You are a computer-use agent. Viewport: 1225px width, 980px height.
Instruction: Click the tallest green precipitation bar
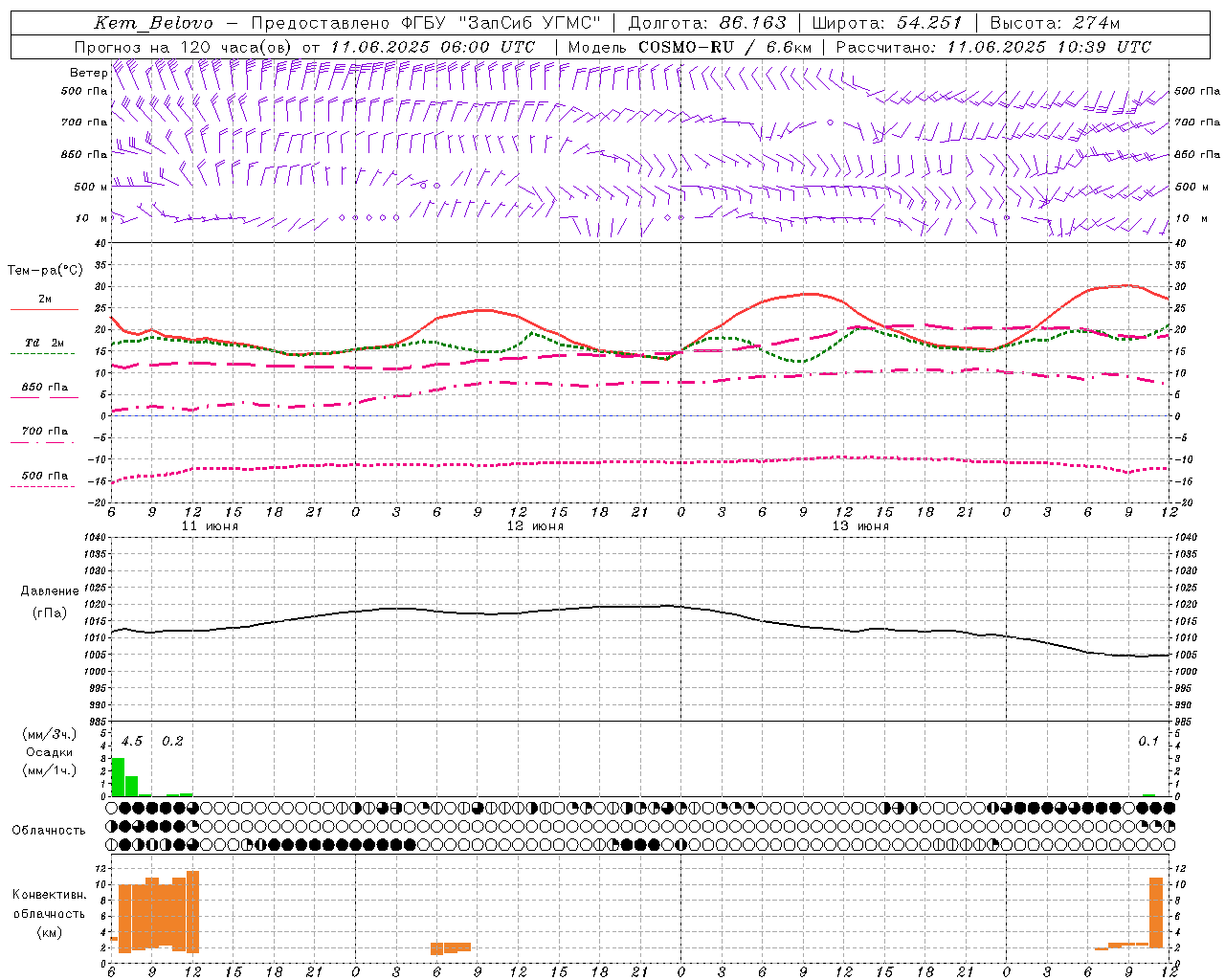coord(118,777)
